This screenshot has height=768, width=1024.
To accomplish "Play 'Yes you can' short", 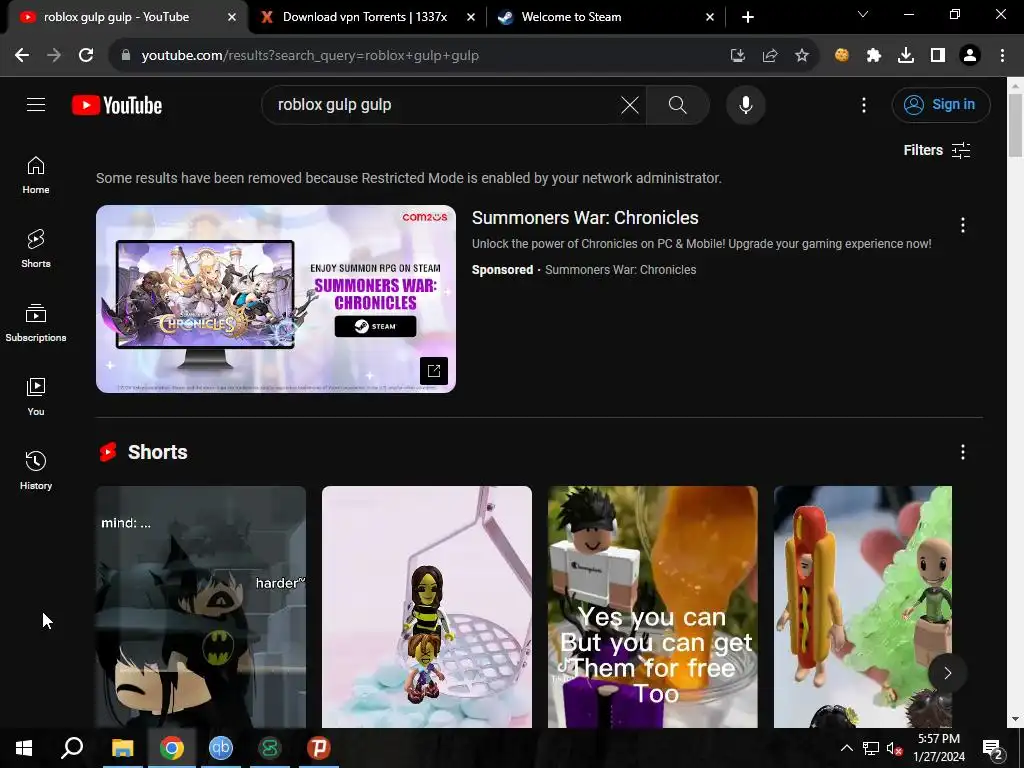I will [652, 607].
